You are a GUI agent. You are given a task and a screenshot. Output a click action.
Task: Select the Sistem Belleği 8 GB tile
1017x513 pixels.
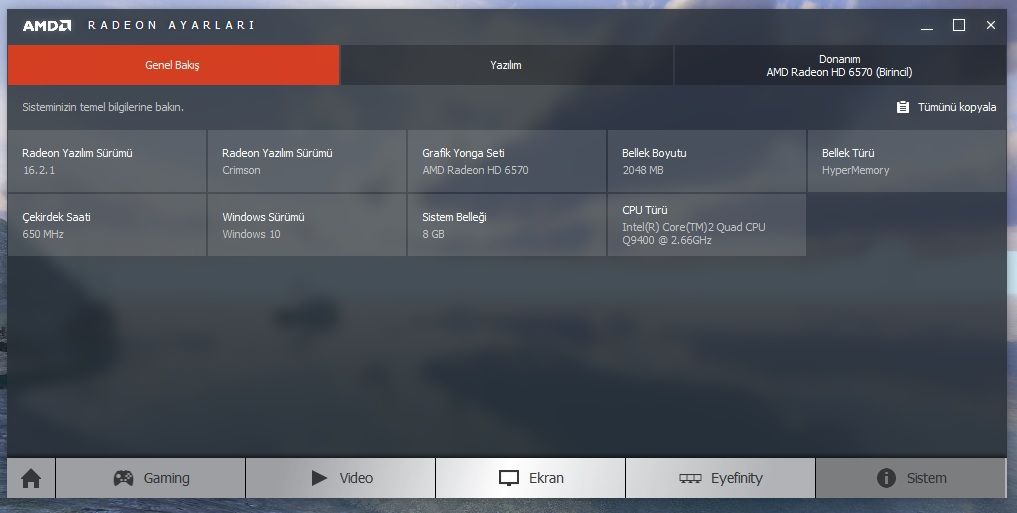click(507, 225)
